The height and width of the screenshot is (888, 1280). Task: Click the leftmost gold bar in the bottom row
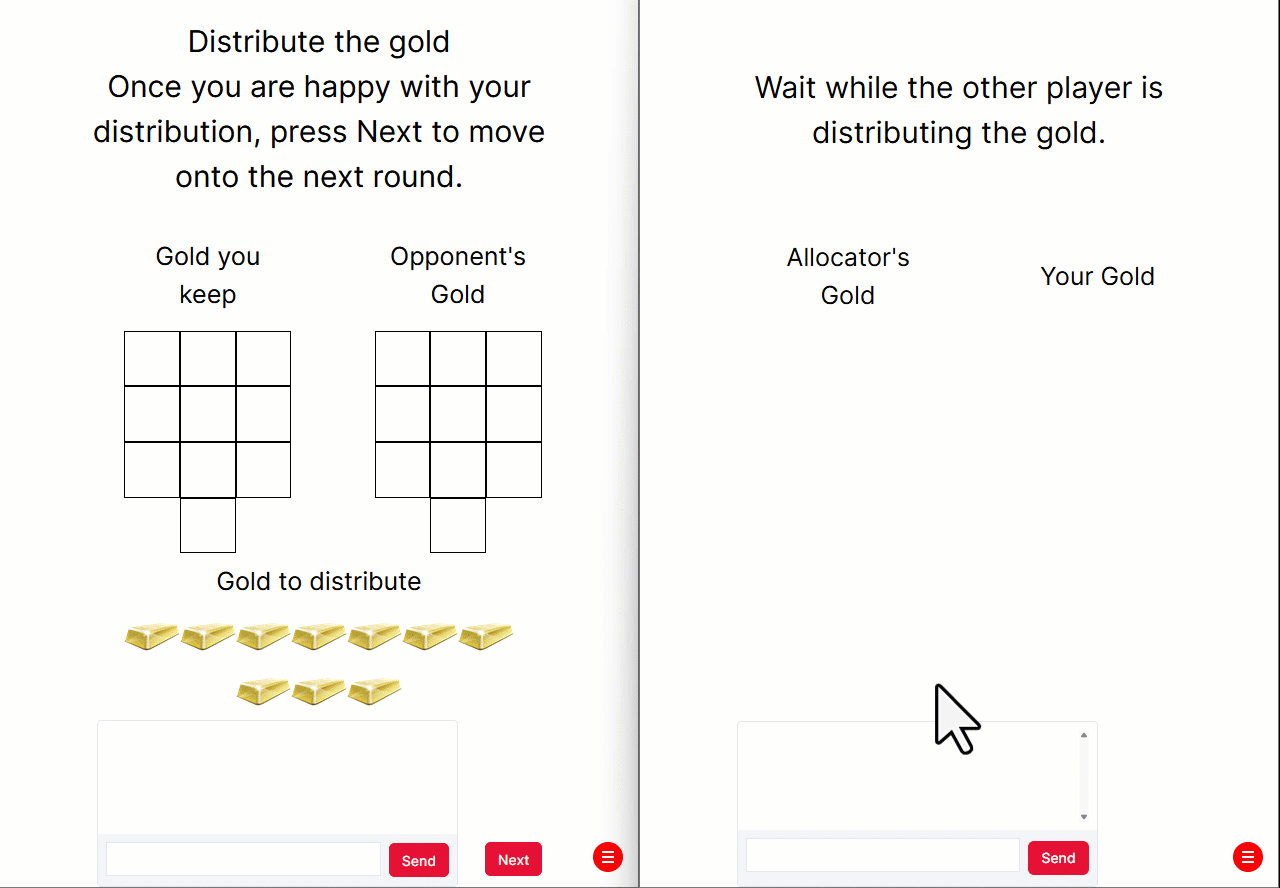[263, 691]
